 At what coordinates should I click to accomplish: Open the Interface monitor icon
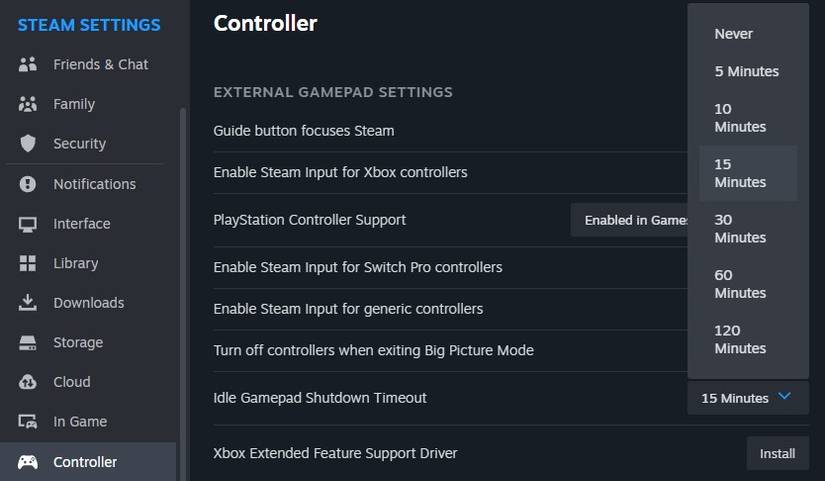point(28,224)
